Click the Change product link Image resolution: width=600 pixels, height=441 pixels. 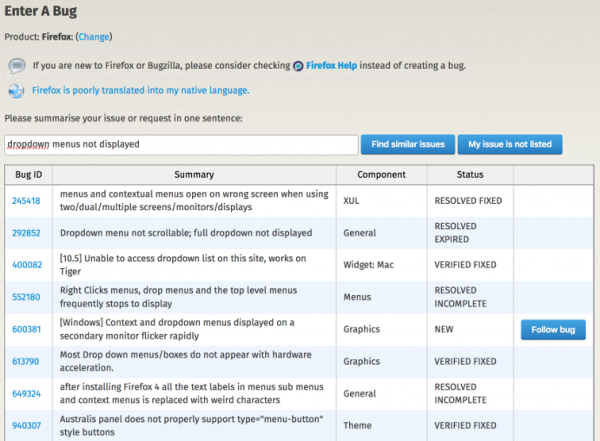[94, 37]
